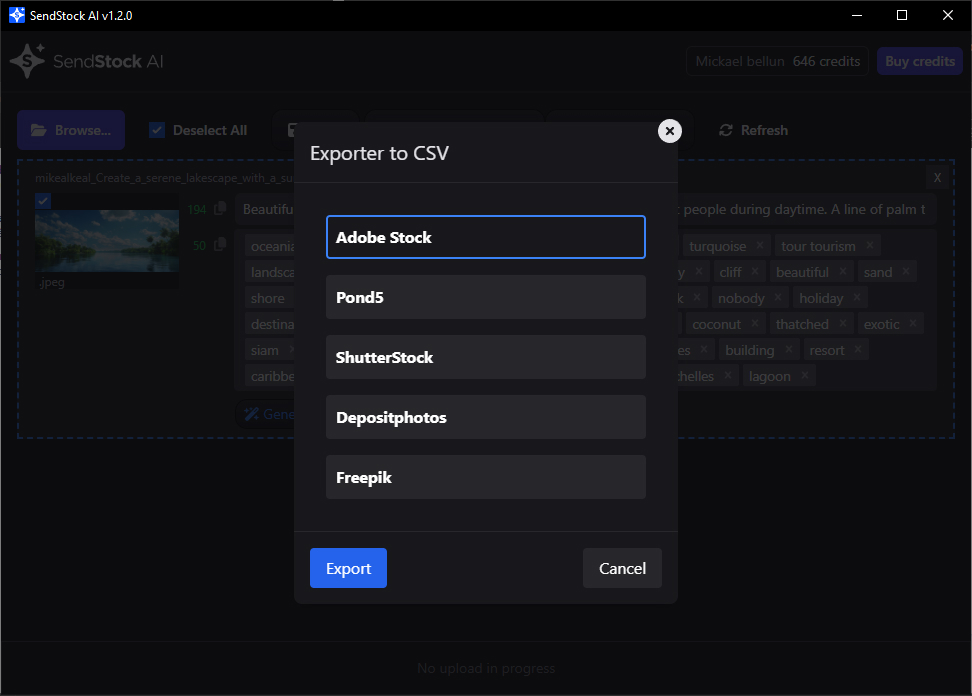Copy keywords using icon beside 50

tap(219, 245)
